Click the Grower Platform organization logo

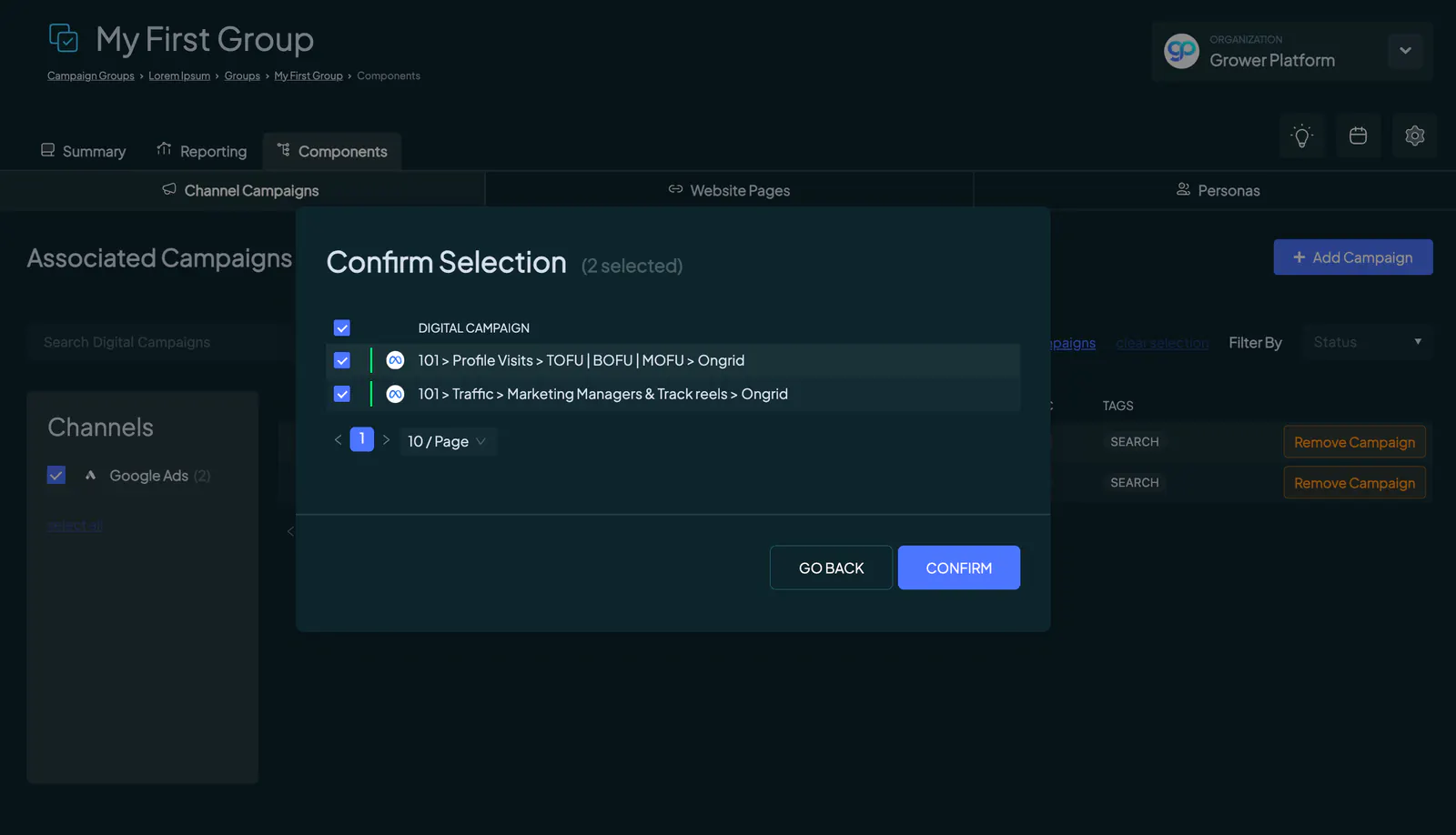point(1181,51)
